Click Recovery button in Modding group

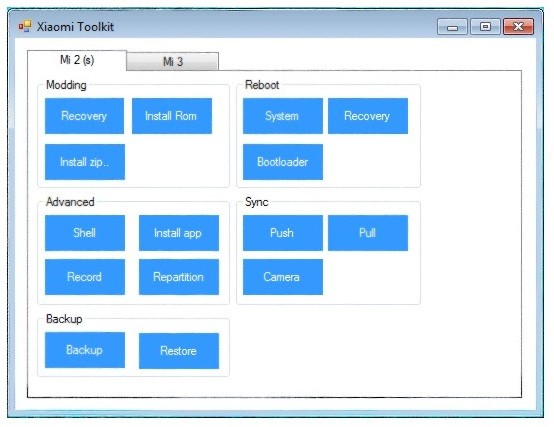click(84, 116)
